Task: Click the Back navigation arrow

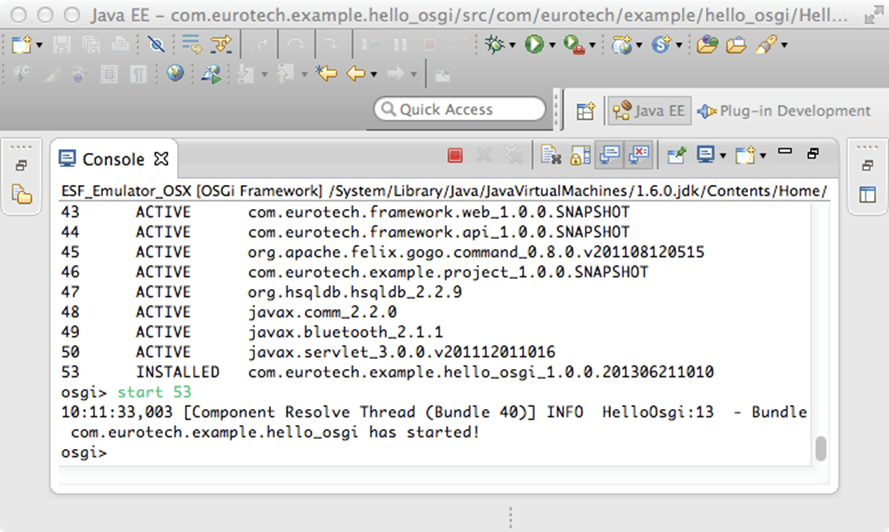Action: [355, 73]
